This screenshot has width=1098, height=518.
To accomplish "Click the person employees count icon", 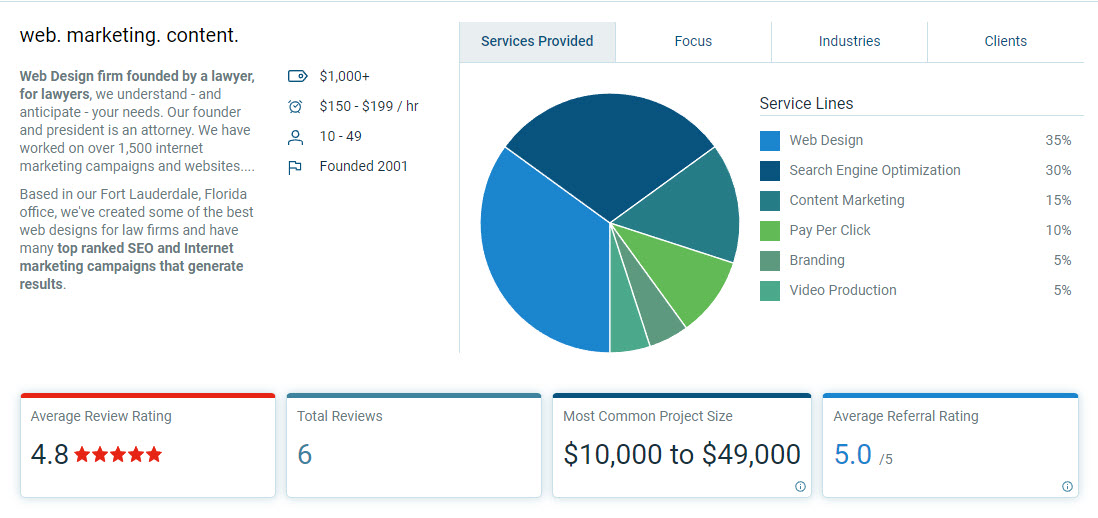I will click(295, 137).
